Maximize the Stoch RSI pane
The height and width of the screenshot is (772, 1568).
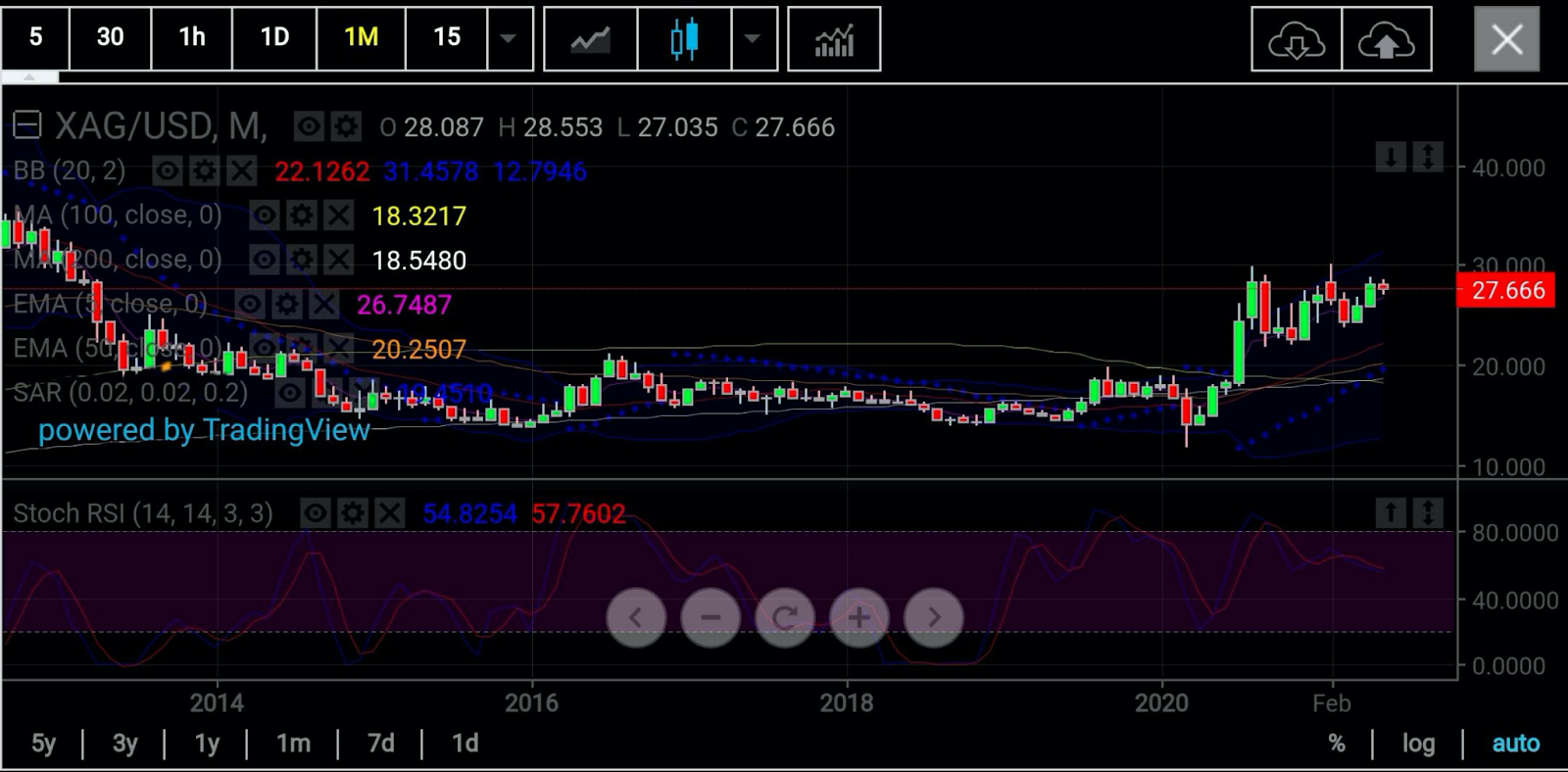[1428, 511]
